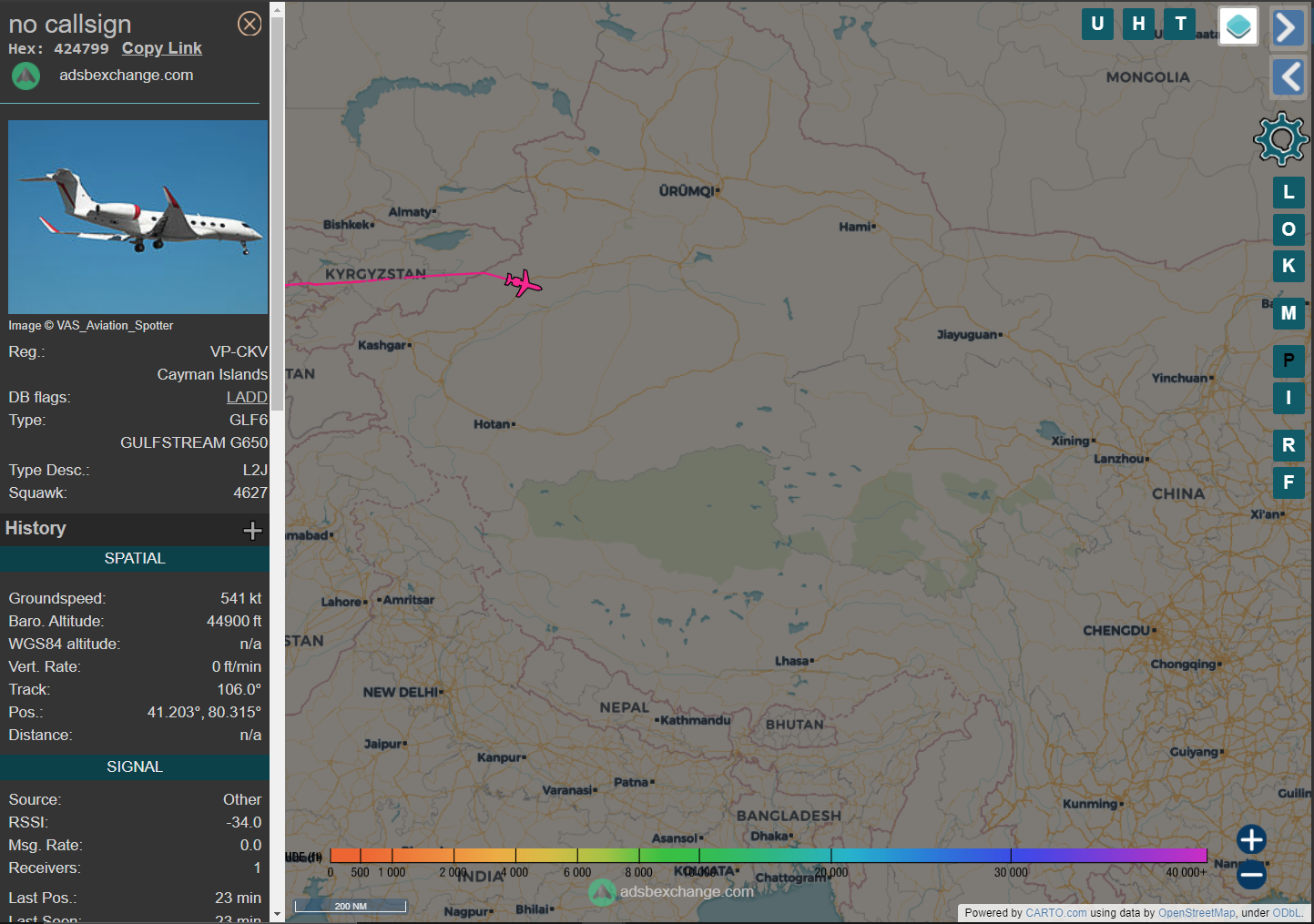Screen dimensions: 1314x924
Task: Click the SPATIAL section header
Action: (x=135, y=558)
